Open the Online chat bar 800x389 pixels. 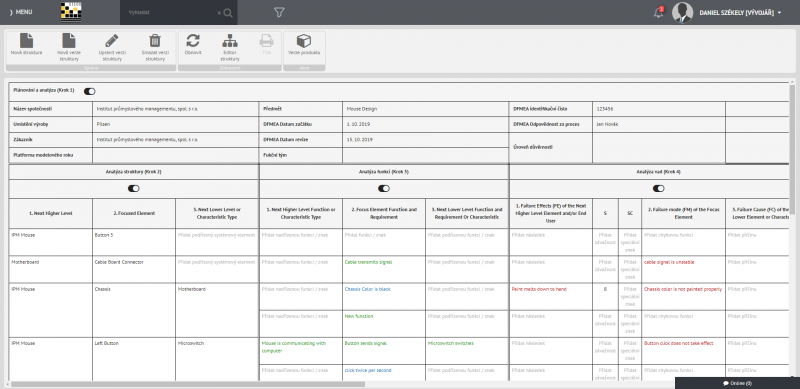click(737, 383)
